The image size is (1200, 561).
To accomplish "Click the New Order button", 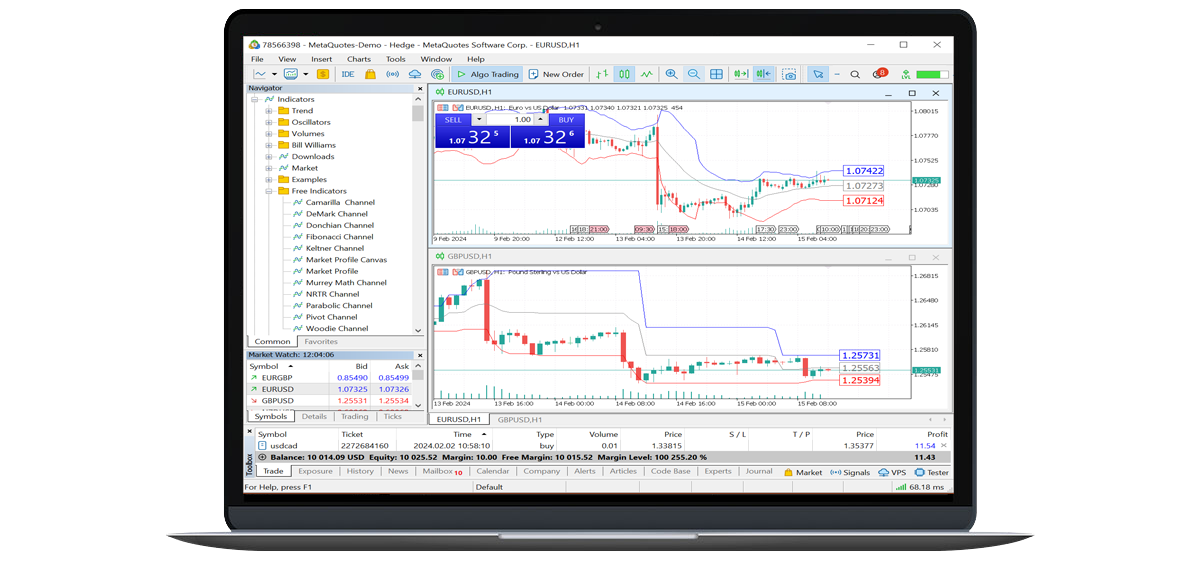I will tap(556, 74).
